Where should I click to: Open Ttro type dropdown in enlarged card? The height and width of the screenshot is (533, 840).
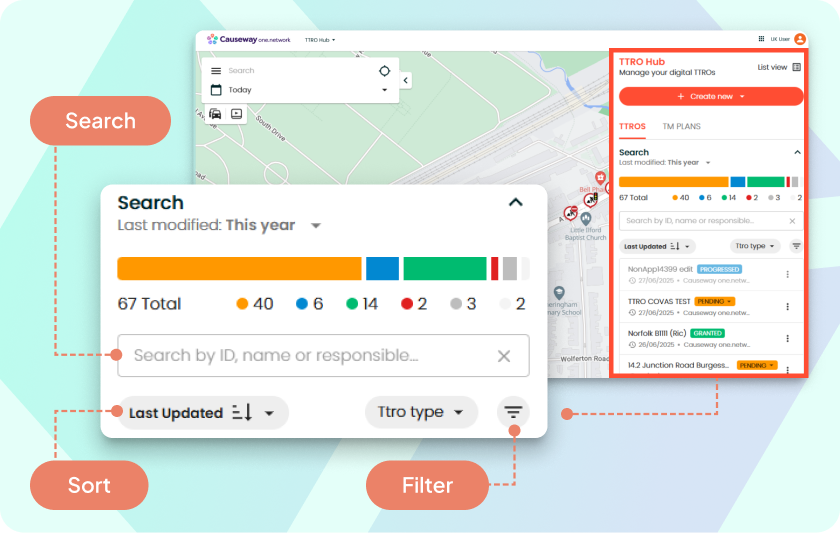(421, 412)
